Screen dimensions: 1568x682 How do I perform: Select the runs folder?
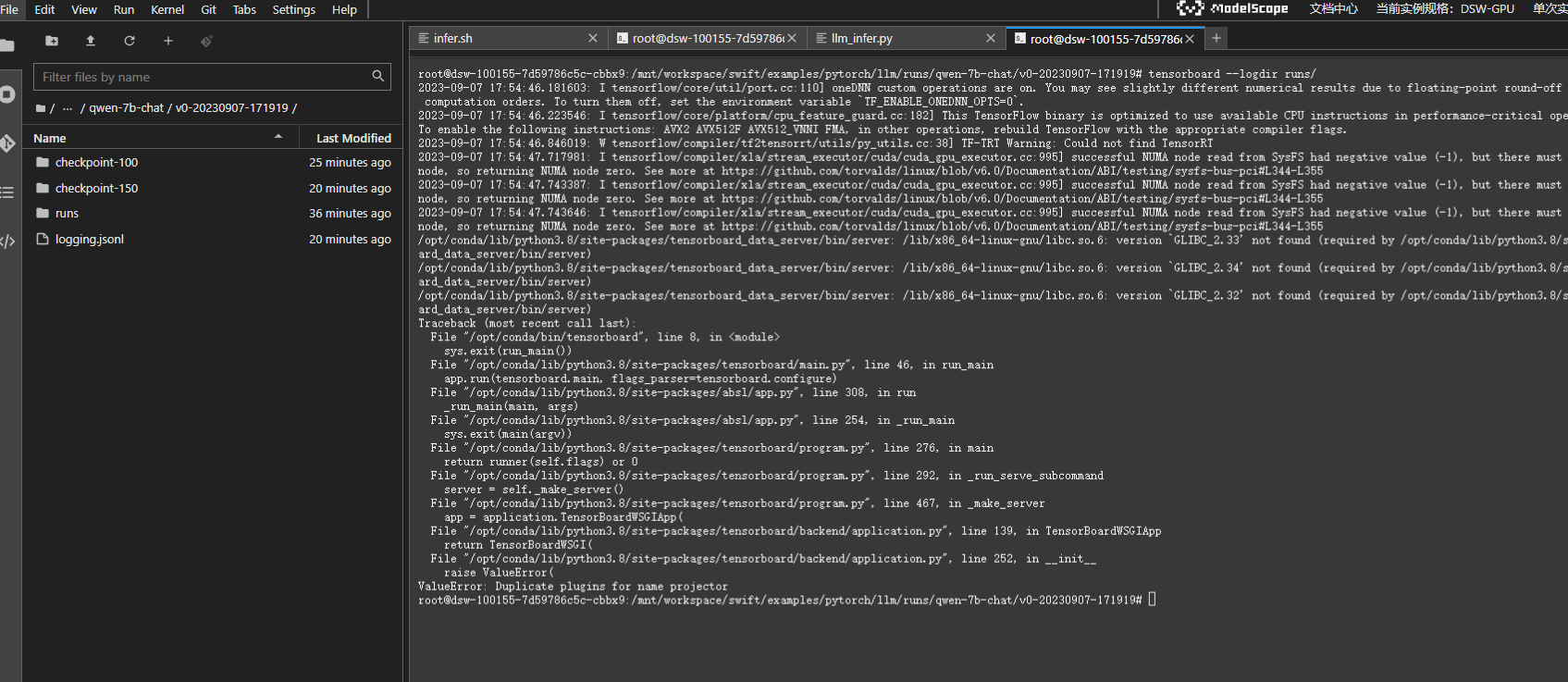[x=212, y=213]
